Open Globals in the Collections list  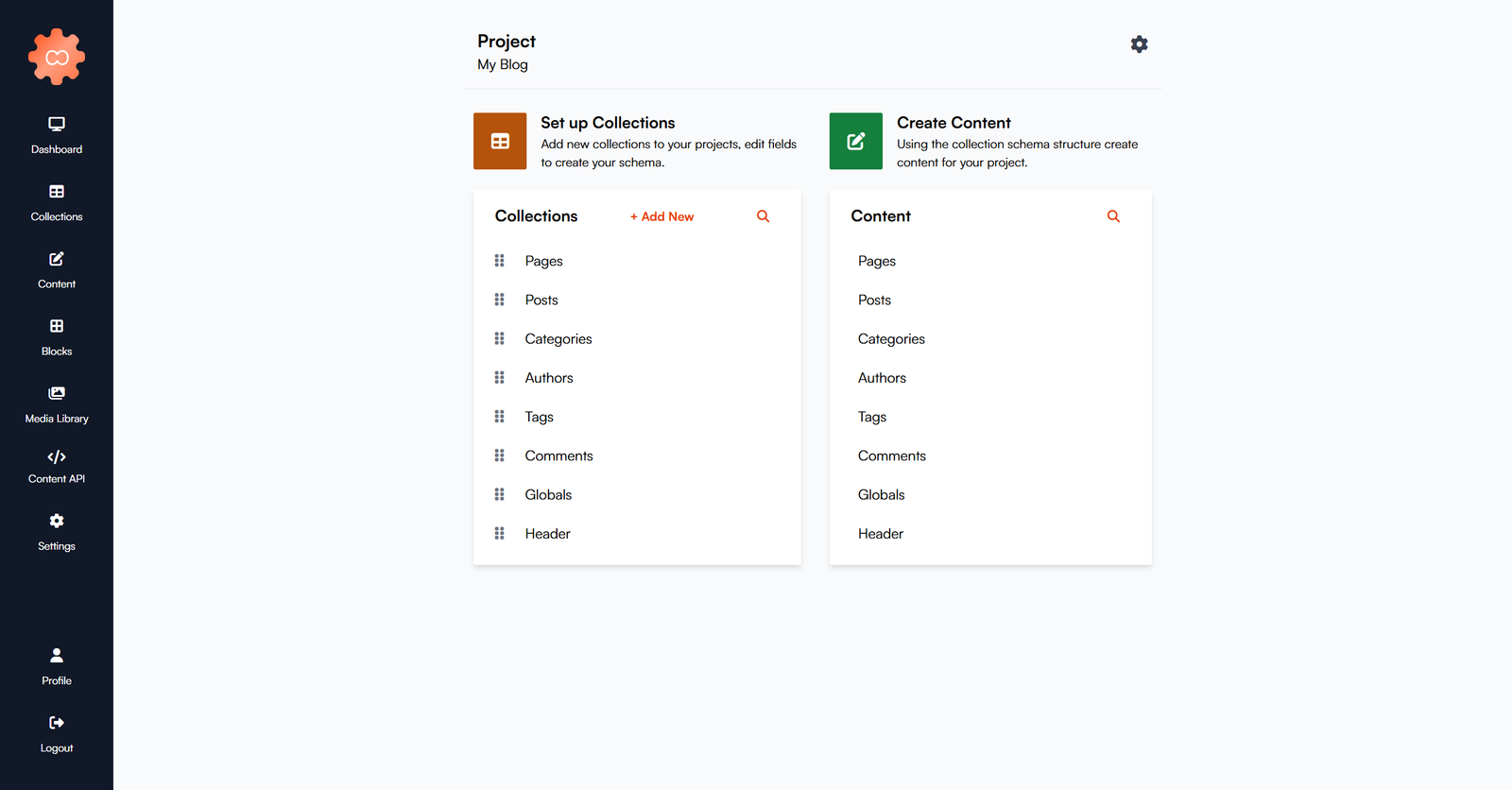[x=548, y=495]
